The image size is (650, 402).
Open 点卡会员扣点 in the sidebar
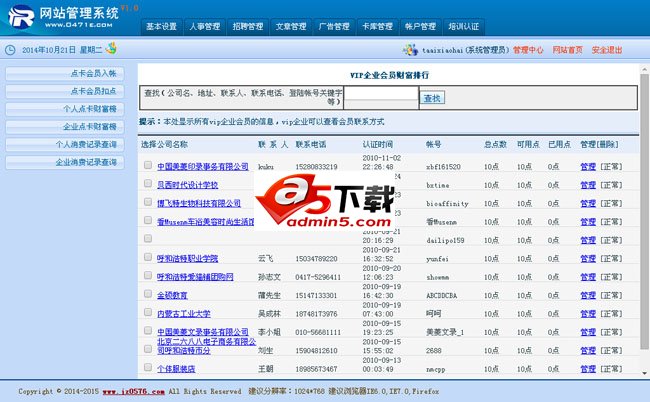[65, 92]
